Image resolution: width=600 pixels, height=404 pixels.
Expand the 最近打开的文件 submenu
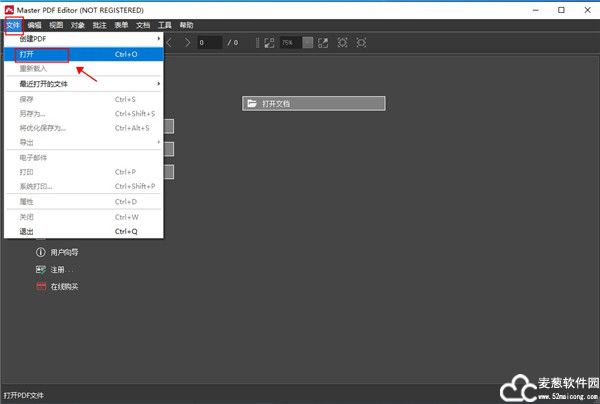pos(85,84)
